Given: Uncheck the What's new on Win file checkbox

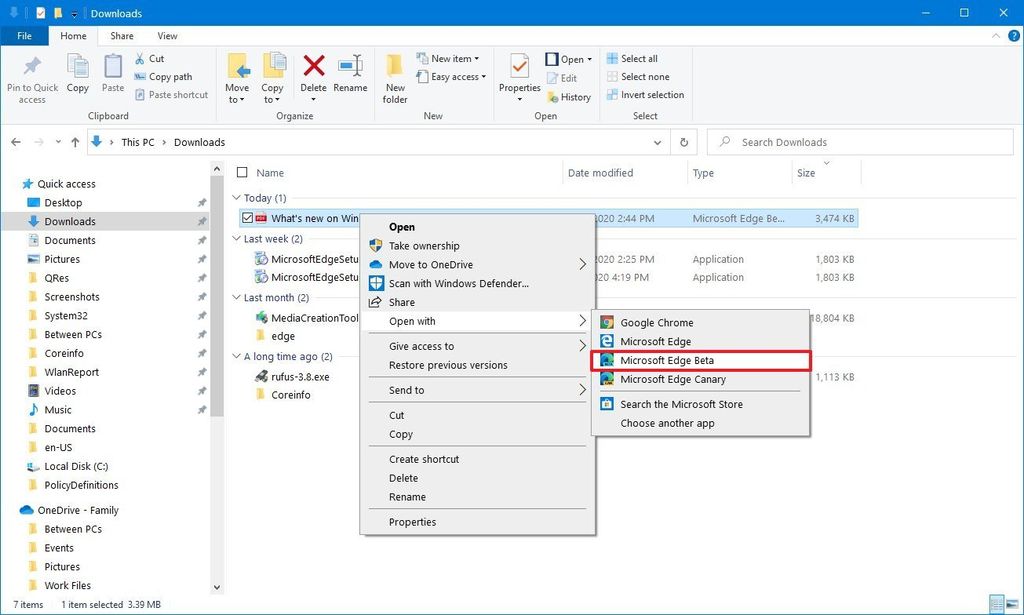Looking at the screenshot, I should pos(246,217).
